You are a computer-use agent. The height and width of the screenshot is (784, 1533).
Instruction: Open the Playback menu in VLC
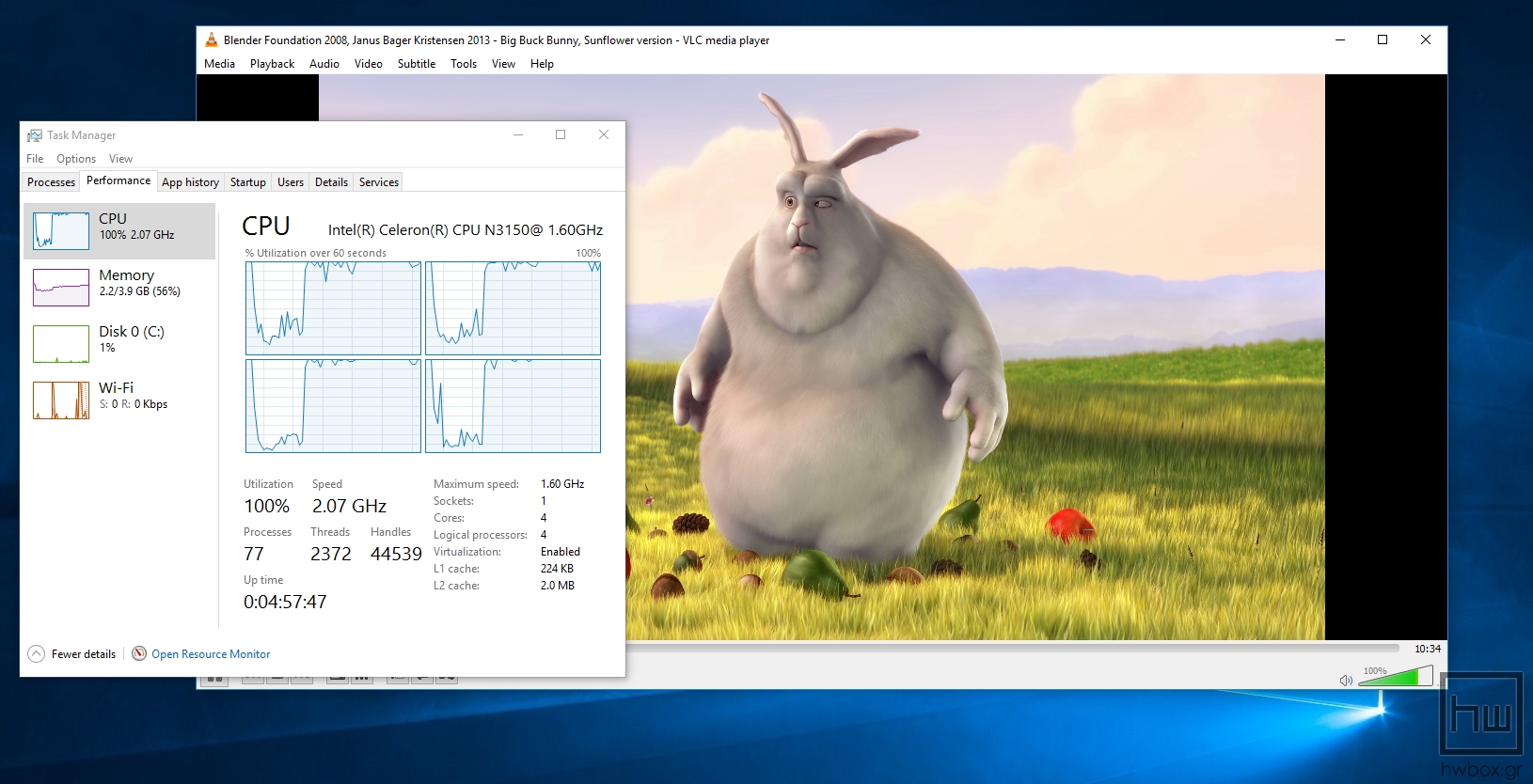(272, 64)
